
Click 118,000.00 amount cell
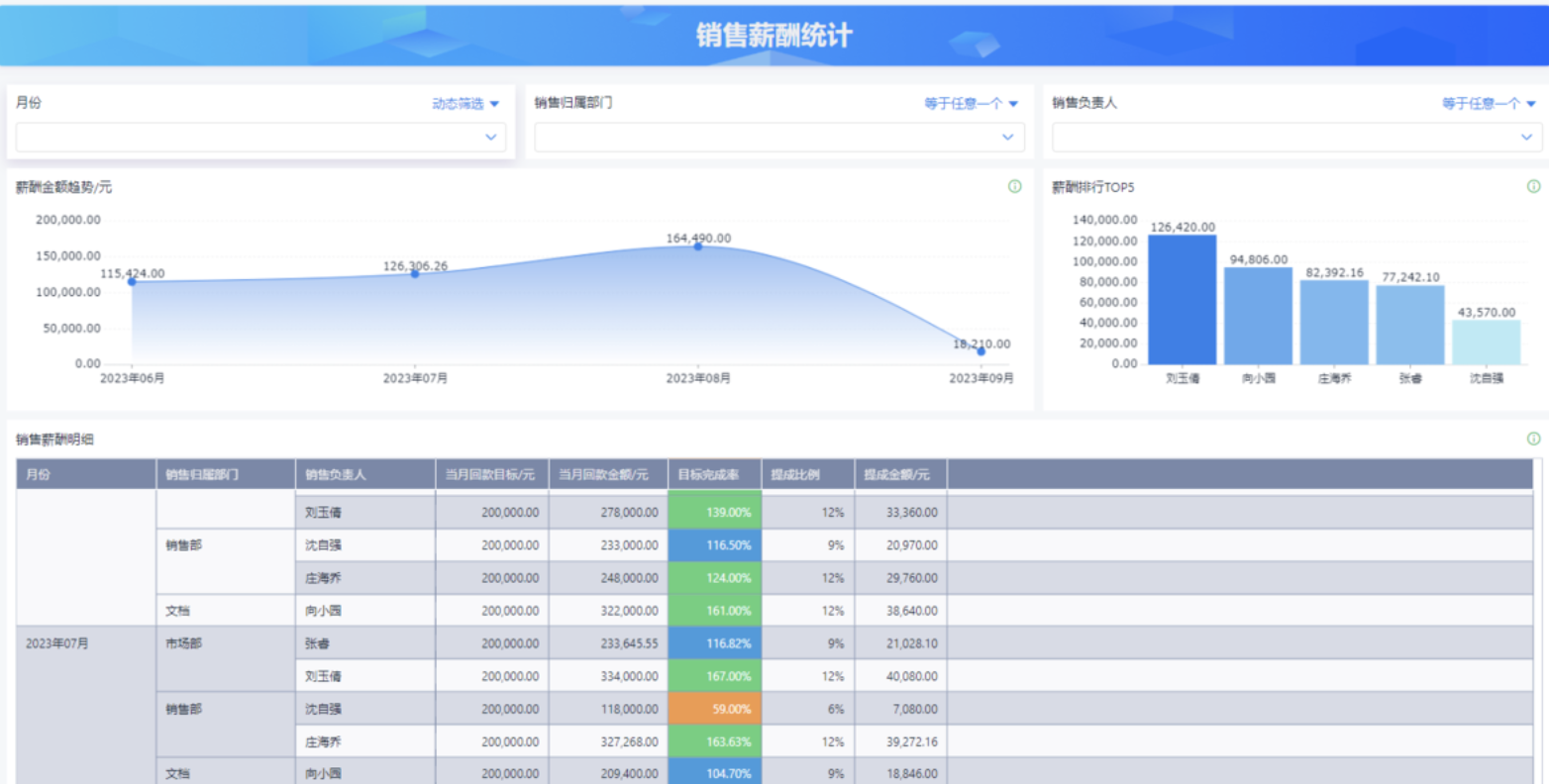(608, 709)
